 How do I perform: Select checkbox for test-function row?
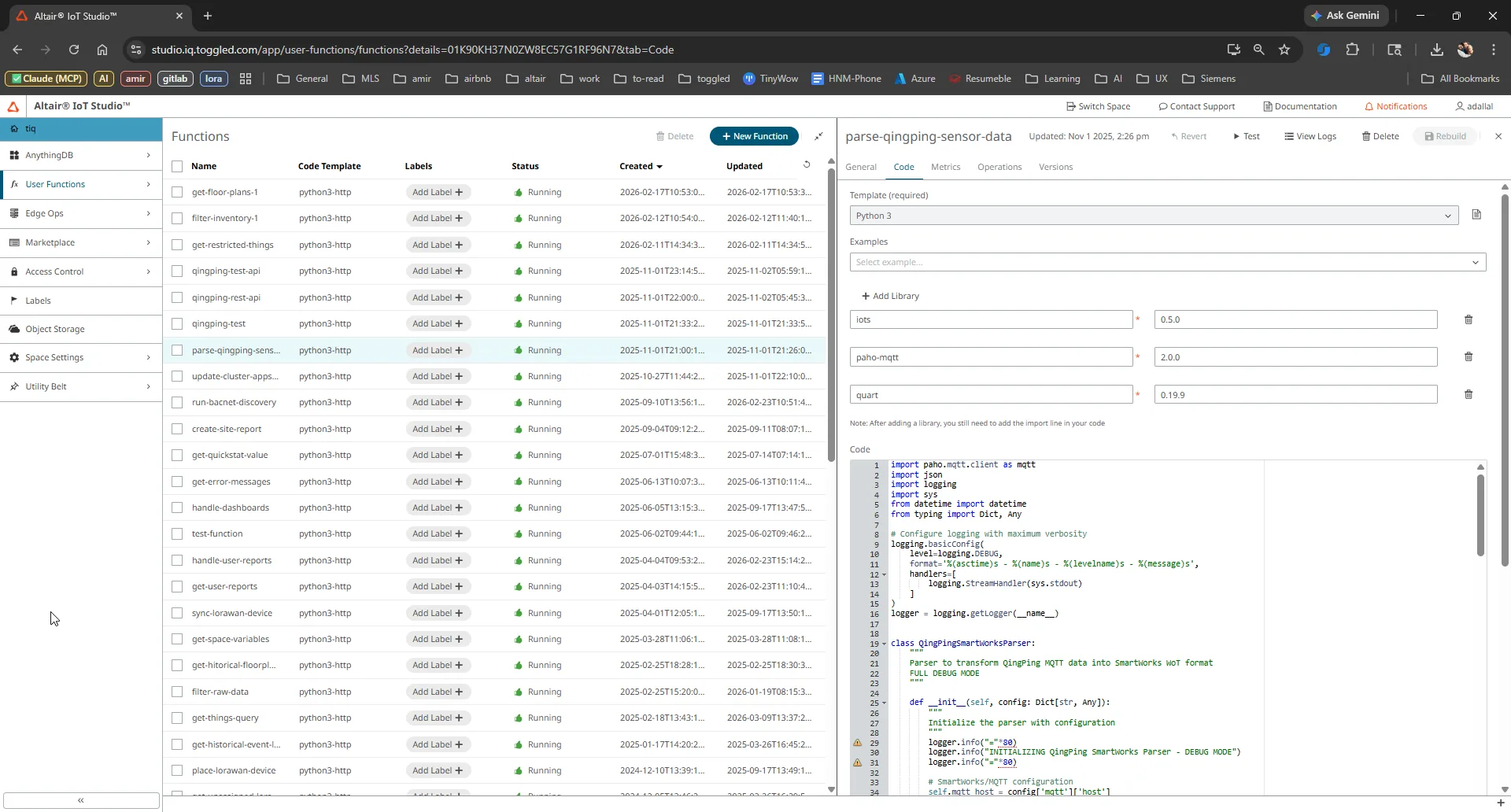(177, 533)
